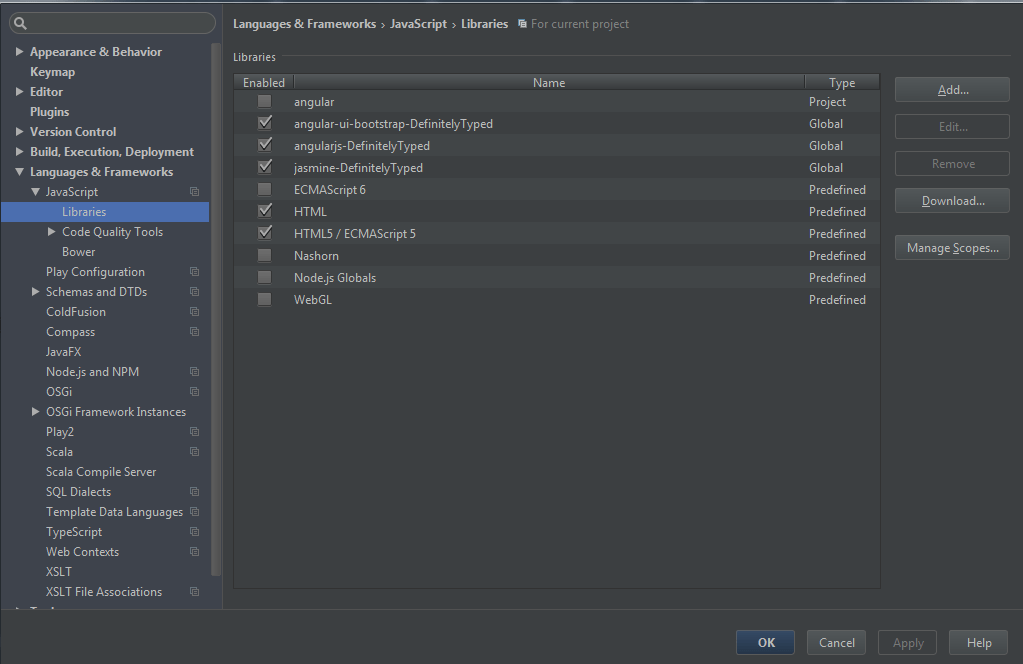Click project-level icon beside TypeScript row
1023x664 pixels.
pos(194,532)
